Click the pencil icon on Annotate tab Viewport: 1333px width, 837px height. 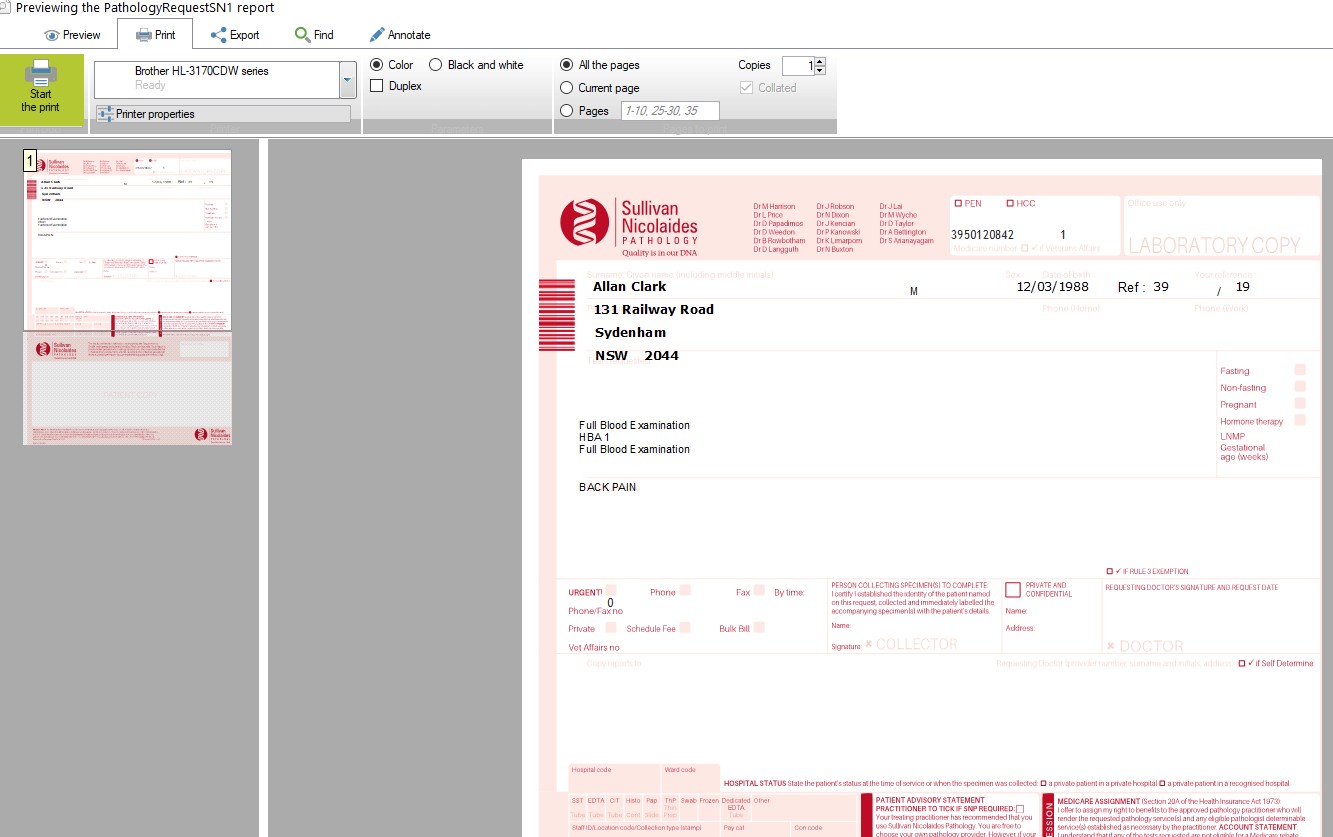pos(377,35)
